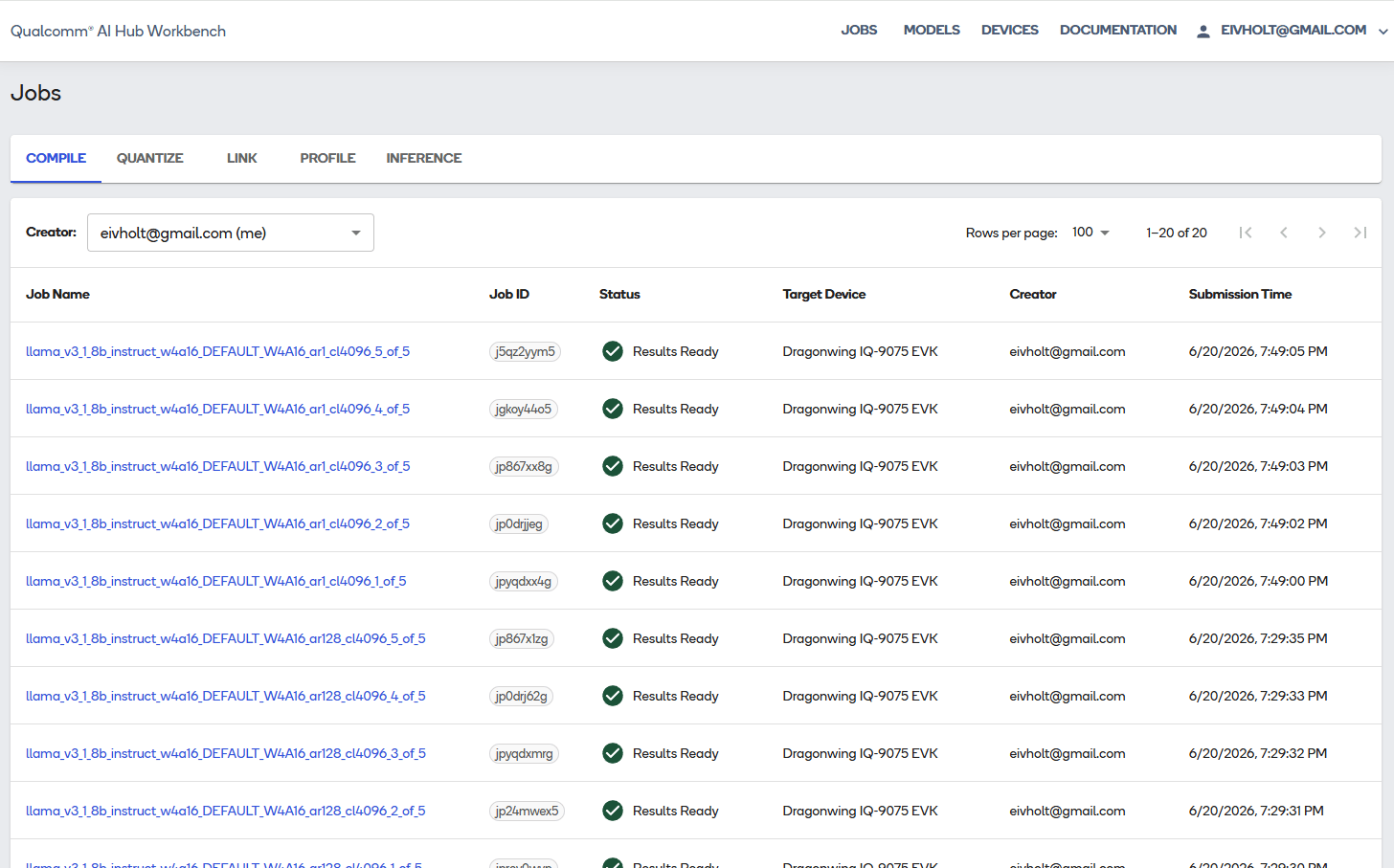Open job link ending ar128_cl4096_5_of_5
Image resolution: width=1394 pixels, height=868 pixels.
tap(226, 638)
